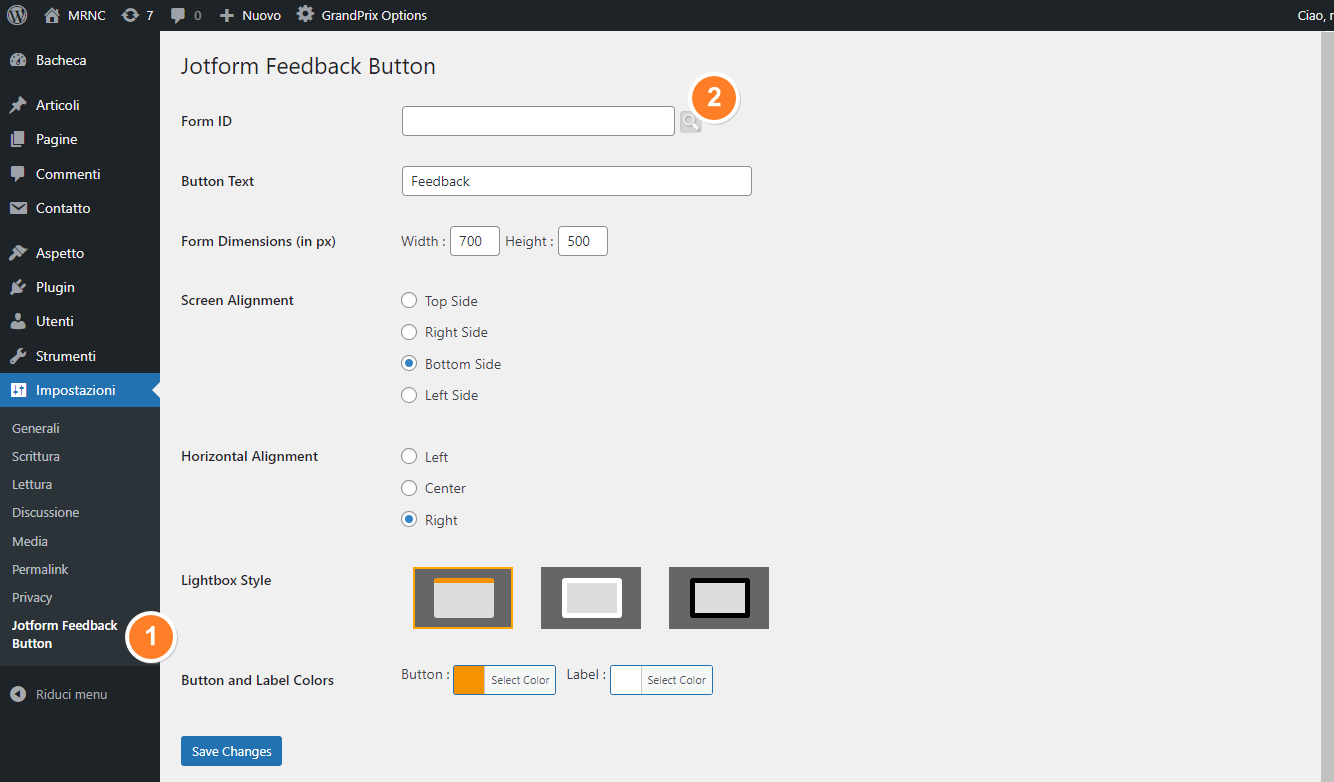Click the Aspetto paintbrush icon
This screenshot has height=782, width=1334.
[x=18, y=253]
